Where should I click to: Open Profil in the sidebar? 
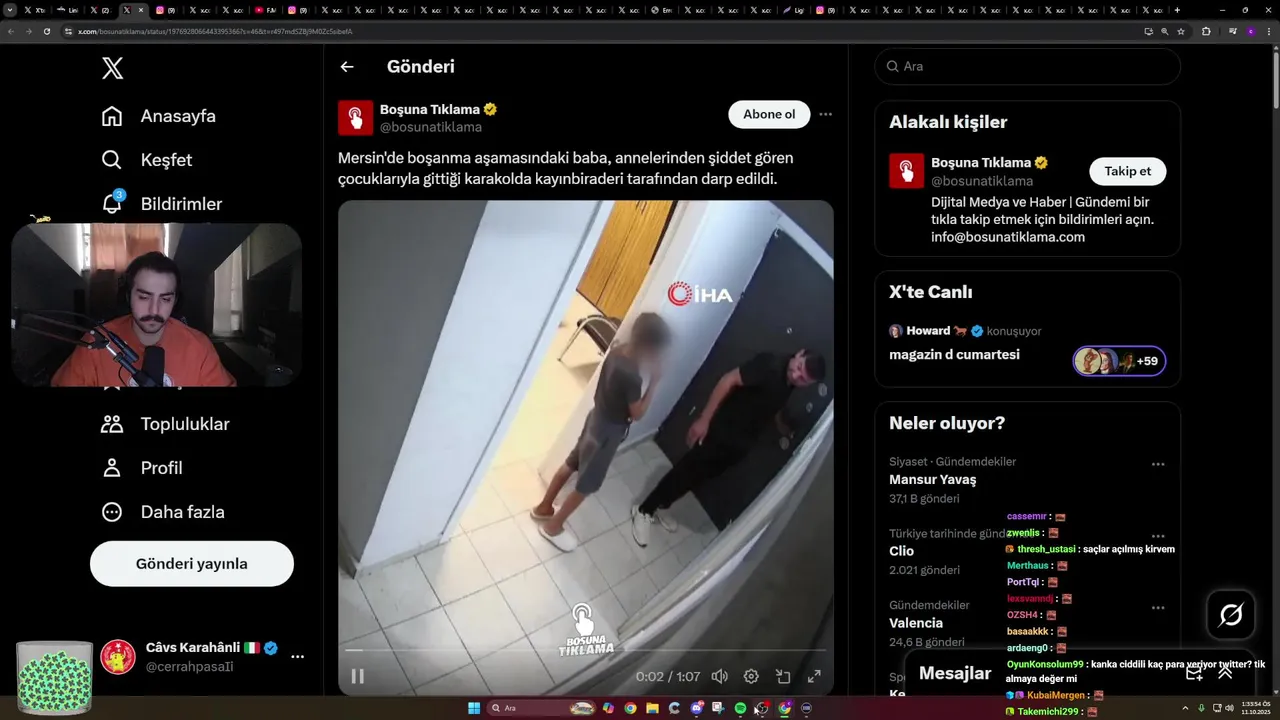pyautogui.click(x=142, y=468)
